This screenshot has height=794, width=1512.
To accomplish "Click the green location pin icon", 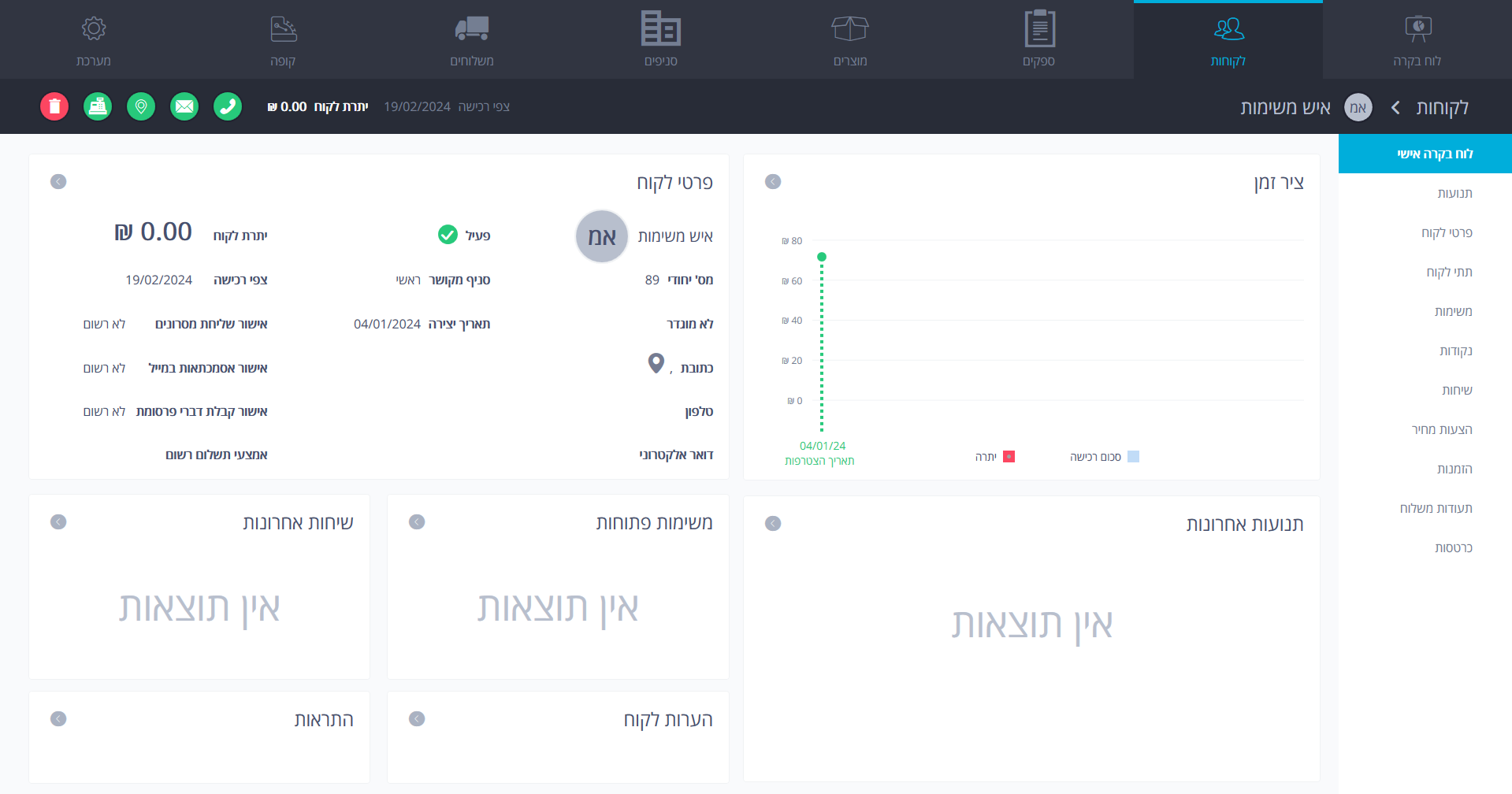I will click(x=141, y=106).
